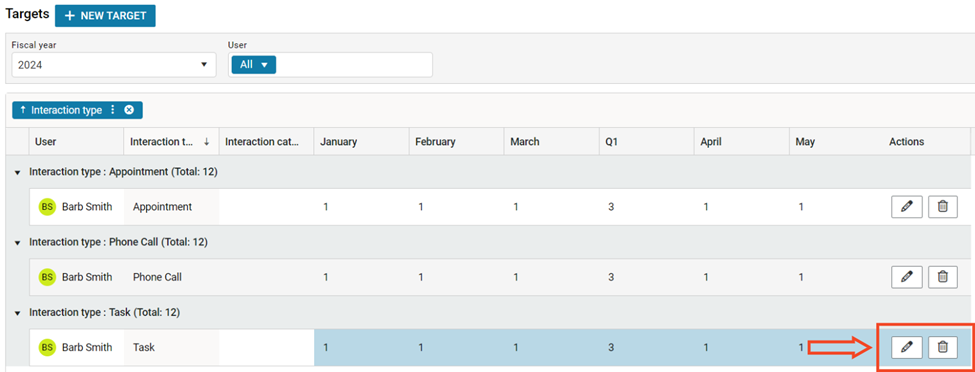Click the Q1 value 3 in Appointment row
The height and width of the screenshot is (372, 975).
tap(611, 207)
